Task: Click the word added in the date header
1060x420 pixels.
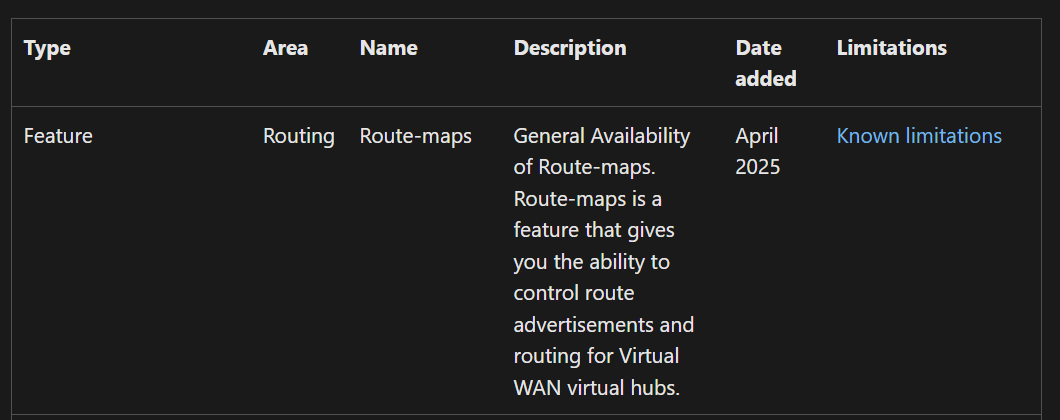Action: (765, 79)
